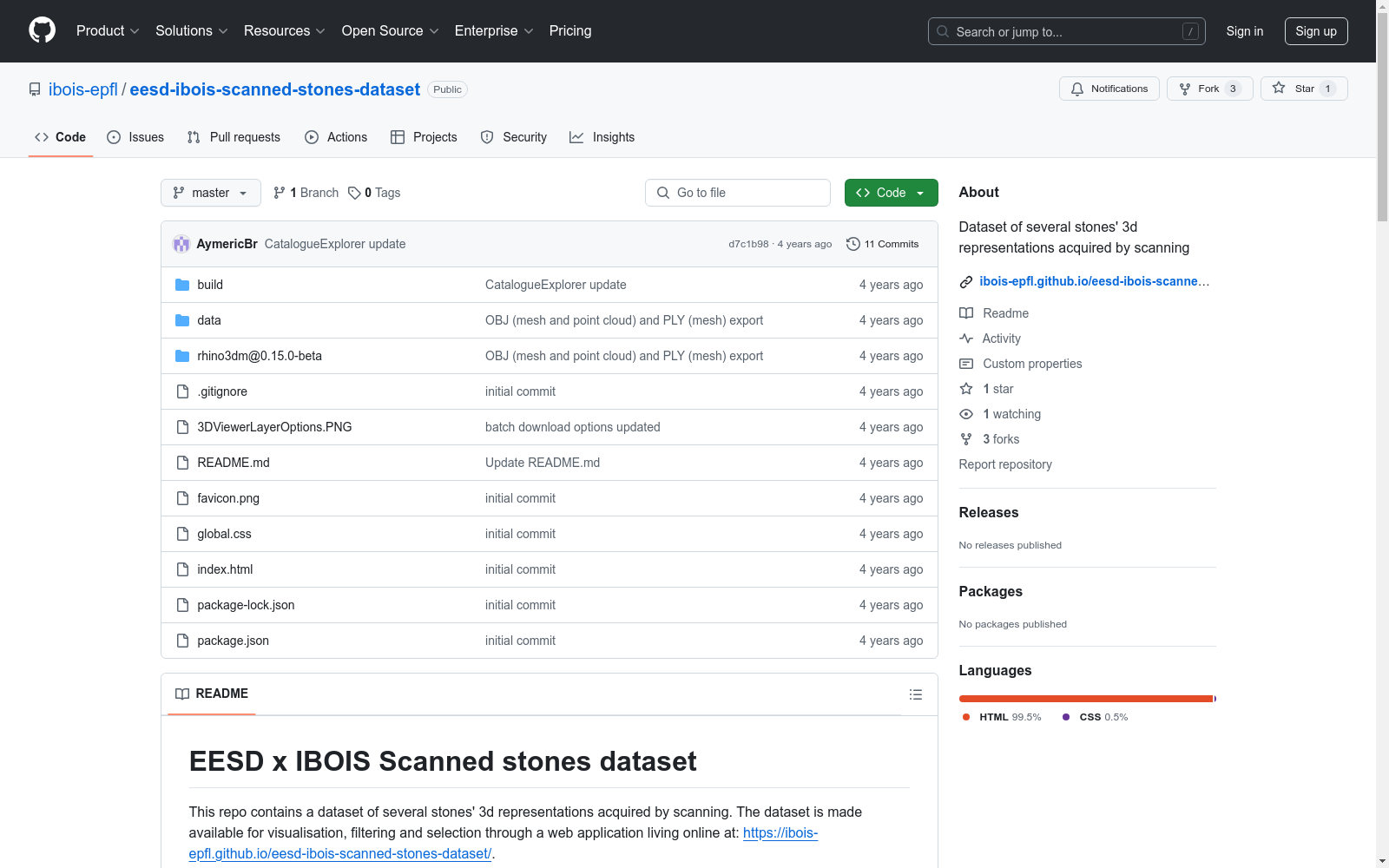Open the 'Update README.md' commit message
This screenshot has height=868, width=1389.
pos(543,463)
